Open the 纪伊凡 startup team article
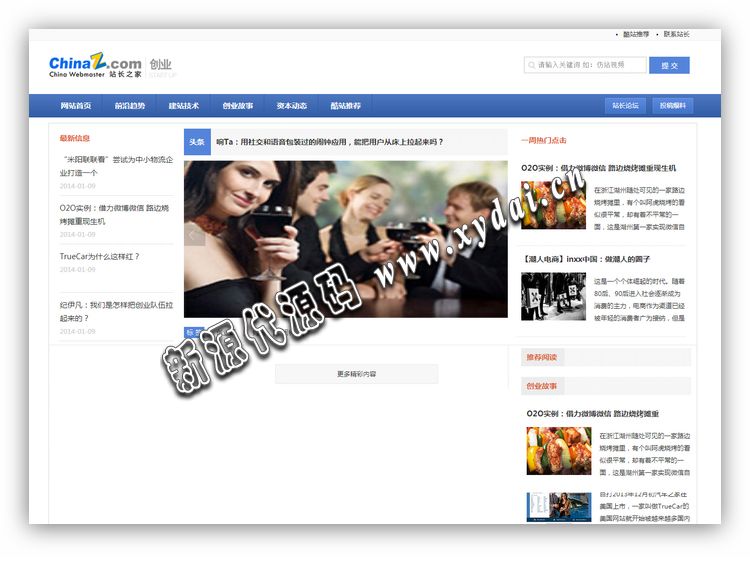The width and height of the screenshot is (750, 569). 116,311
